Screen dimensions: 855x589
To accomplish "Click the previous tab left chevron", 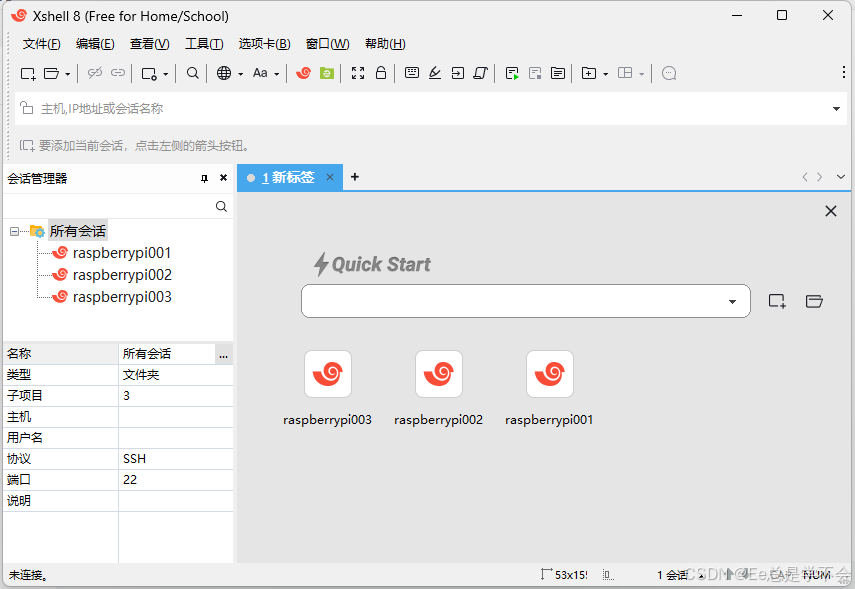I will [805, 177].
